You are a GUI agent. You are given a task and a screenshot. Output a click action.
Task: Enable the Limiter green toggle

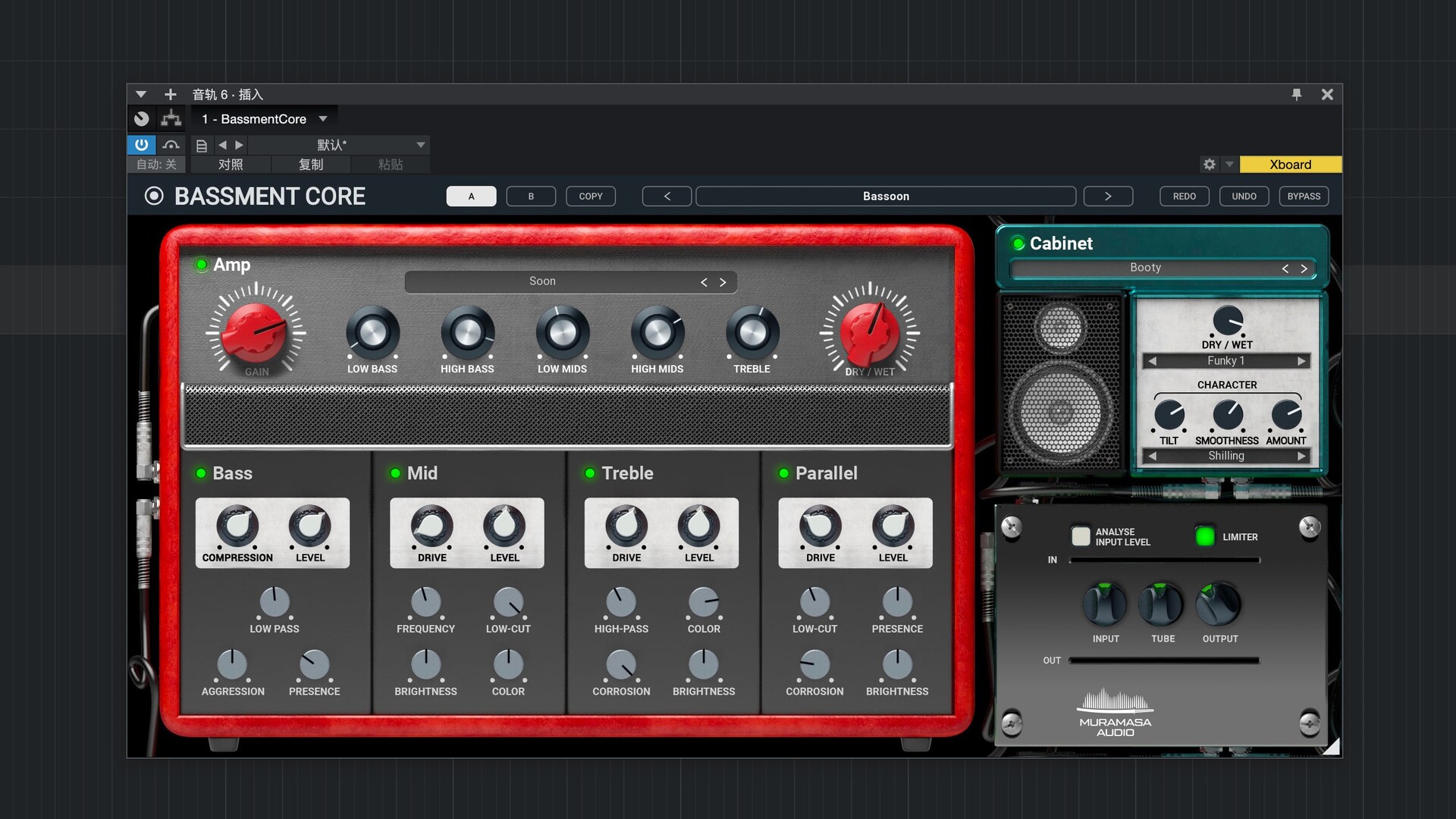[1204, 536]
